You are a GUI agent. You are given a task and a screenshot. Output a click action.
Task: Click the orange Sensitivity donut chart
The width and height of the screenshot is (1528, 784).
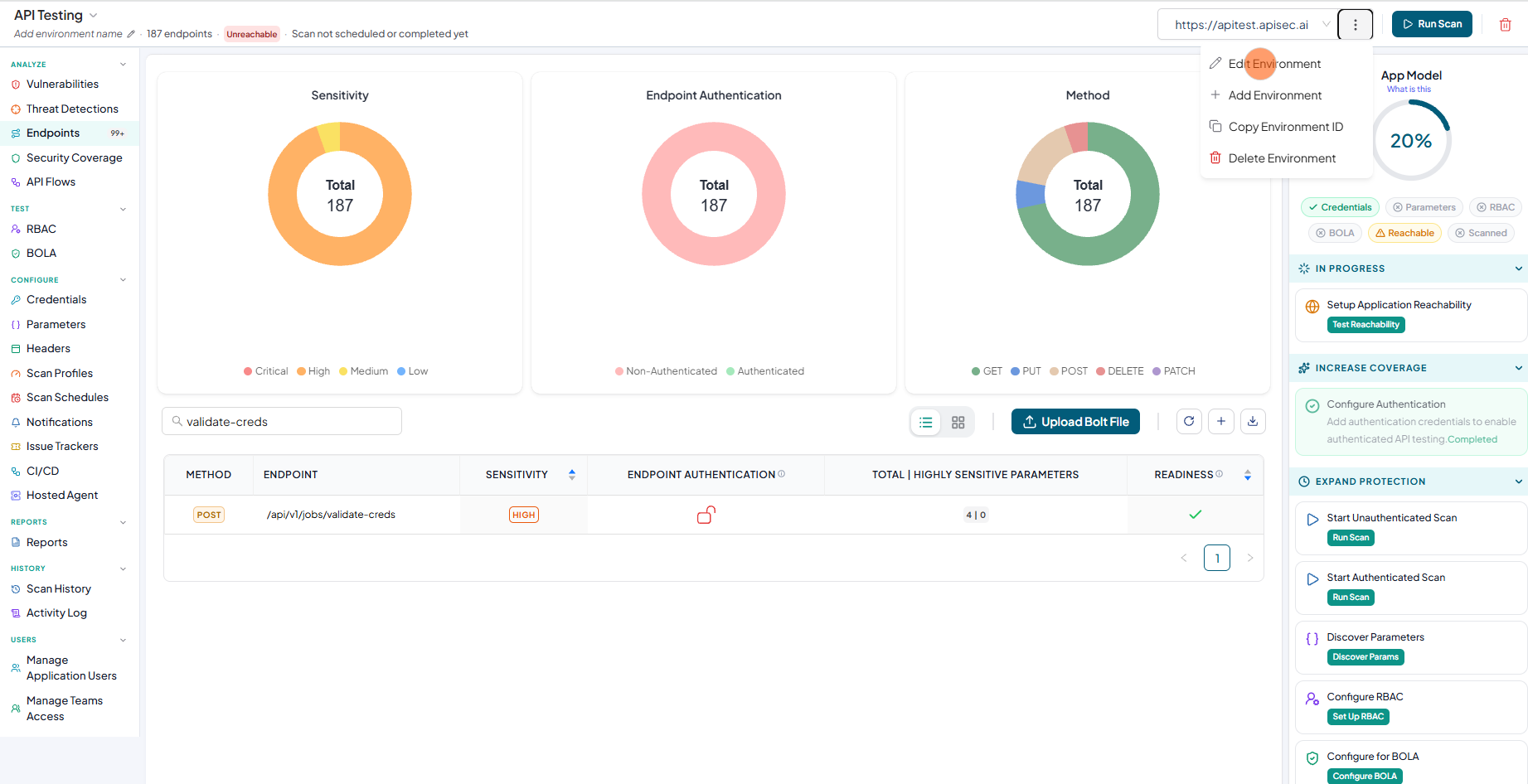pyautogui.click(x=340, y=194)
